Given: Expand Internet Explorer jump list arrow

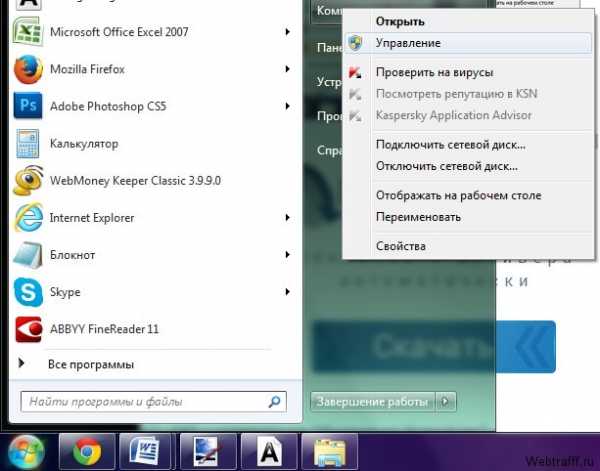Looking at the screenshot, I should click(287, 217).
